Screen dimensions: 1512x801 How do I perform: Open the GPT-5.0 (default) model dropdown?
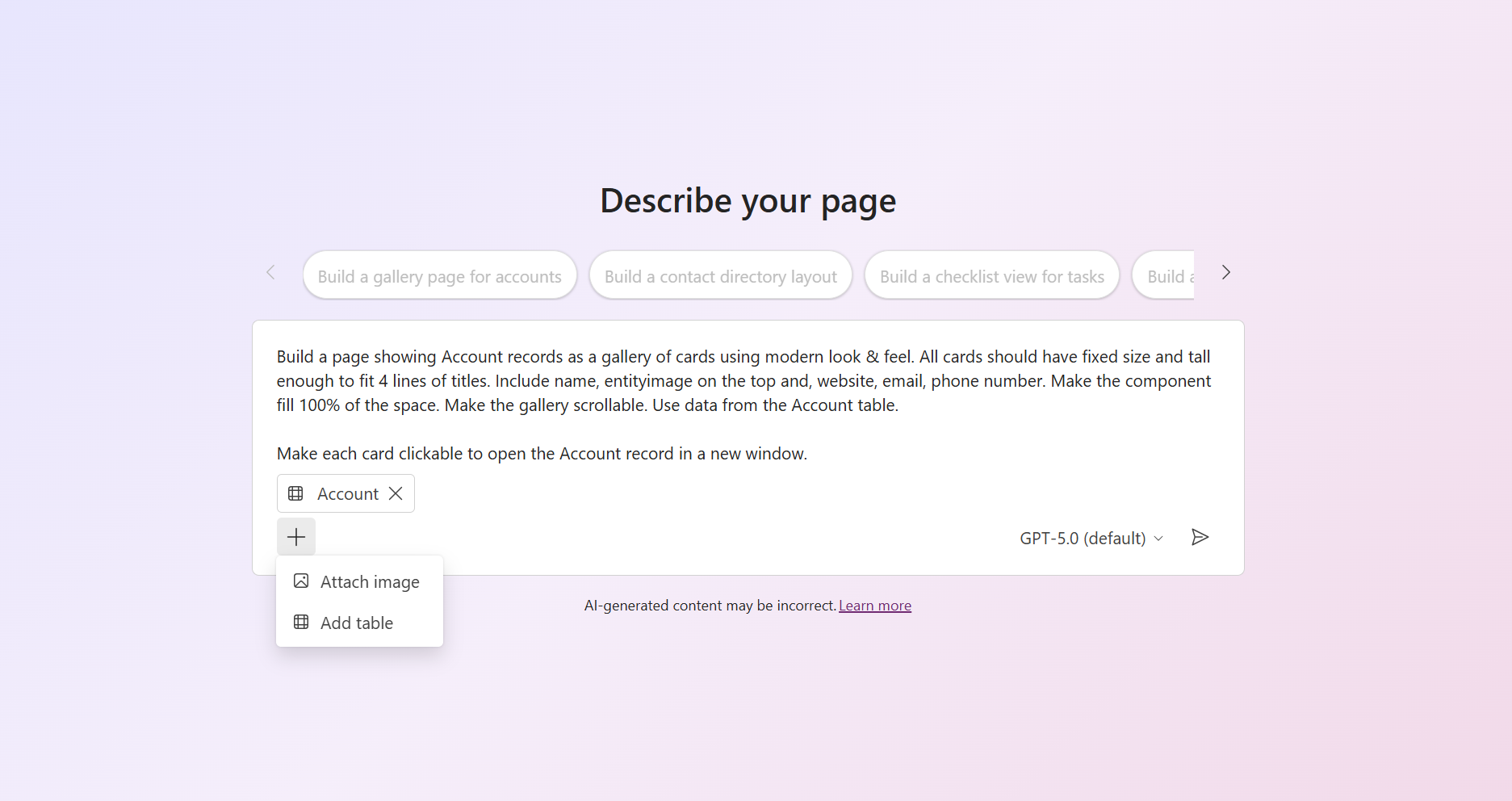1091,538
